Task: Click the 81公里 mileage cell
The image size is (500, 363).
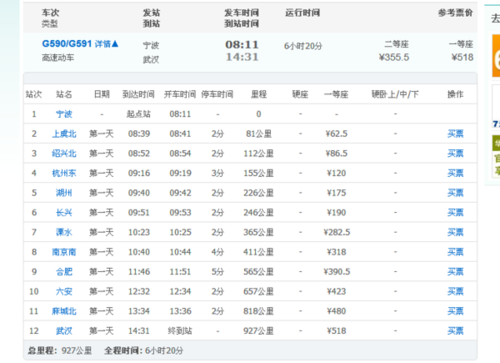Action: point(259,134)
